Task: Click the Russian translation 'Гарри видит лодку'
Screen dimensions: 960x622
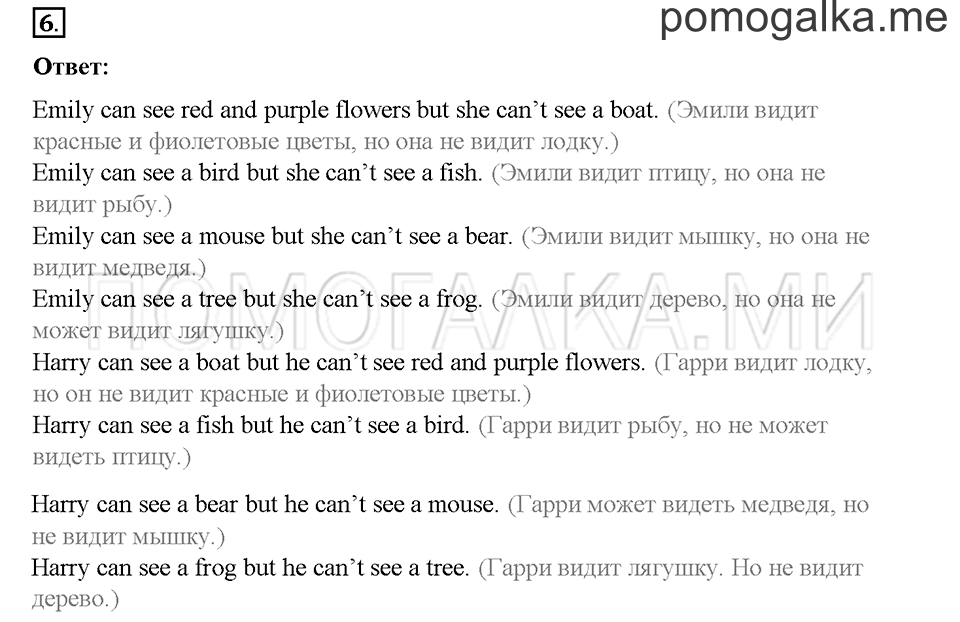Action: pyautogui.click(x=765, y=364)
